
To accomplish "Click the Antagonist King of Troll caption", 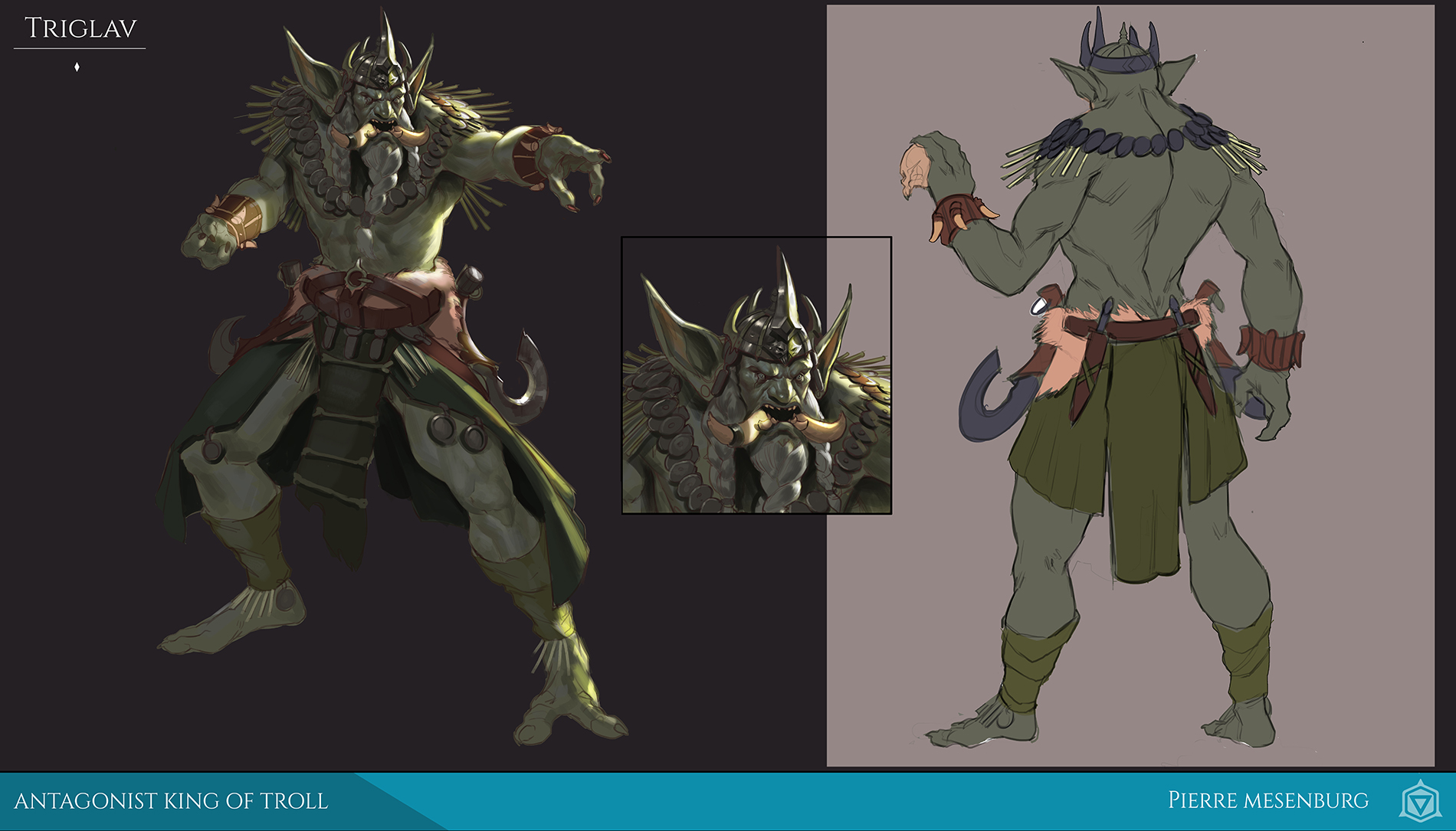I will [171, 801].
